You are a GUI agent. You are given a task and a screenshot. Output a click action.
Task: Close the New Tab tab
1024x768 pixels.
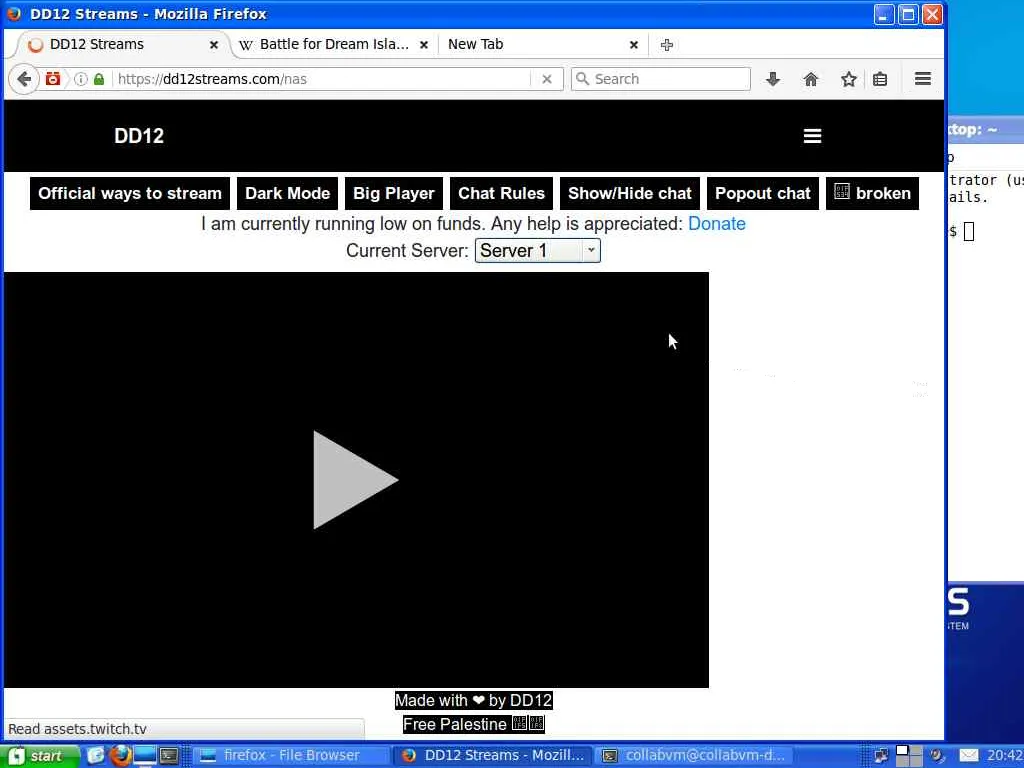pyautogui.click(x=633, y=44)
